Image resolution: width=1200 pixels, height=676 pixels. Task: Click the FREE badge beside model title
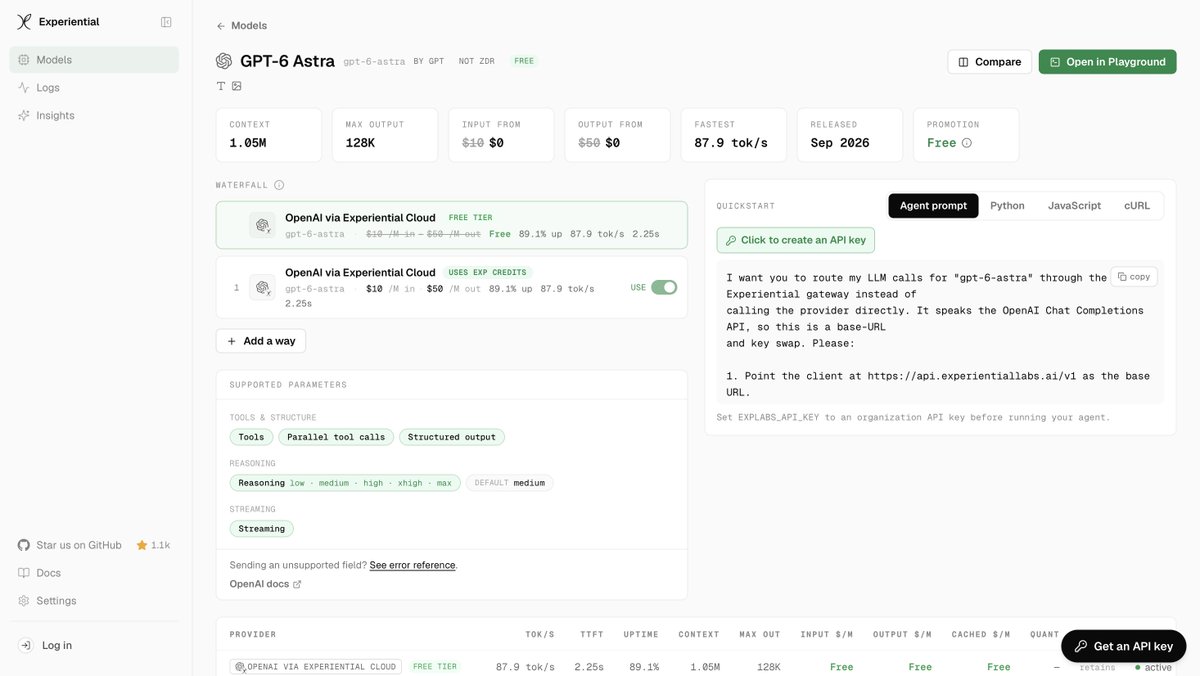pos(524,61)
